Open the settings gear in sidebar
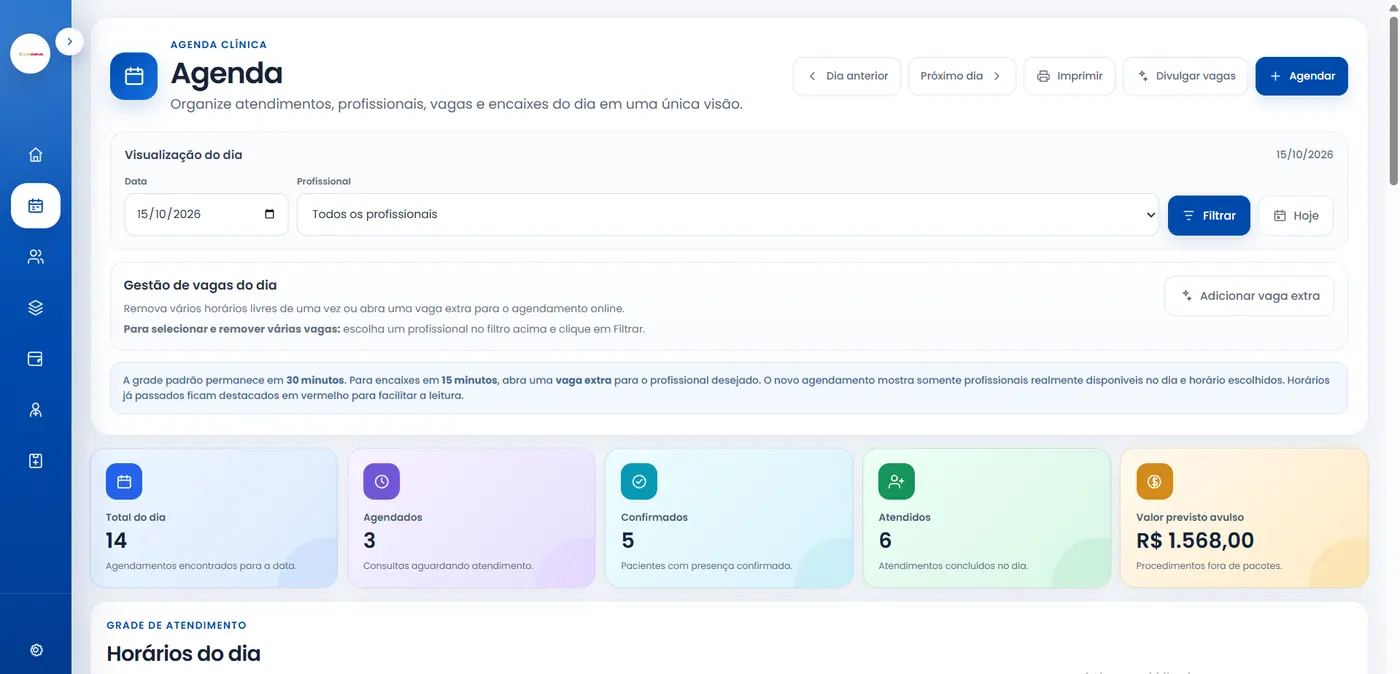 tap(37, 650)
